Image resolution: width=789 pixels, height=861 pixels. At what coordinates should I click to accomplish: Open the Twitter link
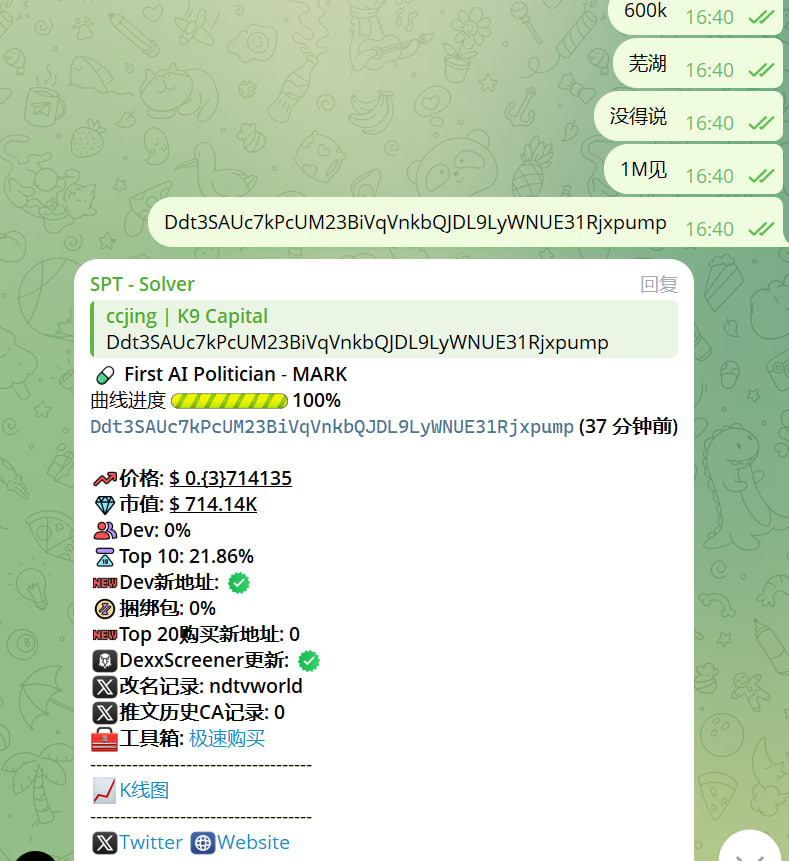click(151, 842)
